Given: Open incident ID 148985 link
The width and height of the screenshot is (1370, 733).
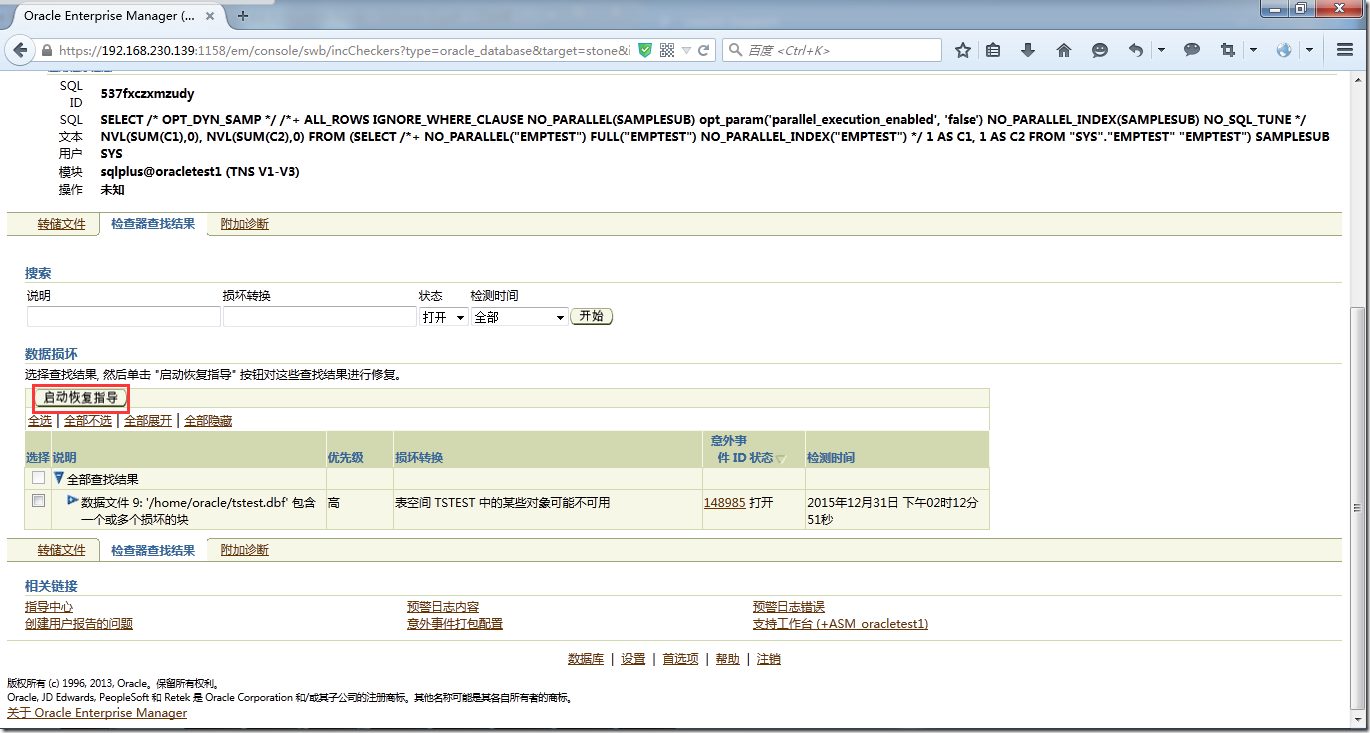Looking at the screenshot, I should coord(724,503).
